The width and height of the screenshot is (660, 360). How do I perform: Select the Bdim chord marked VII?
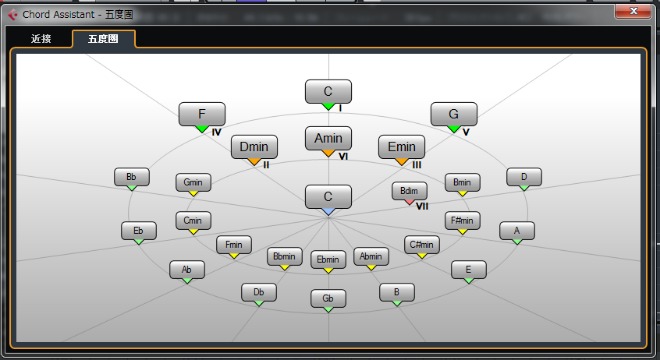click(410, 191)
